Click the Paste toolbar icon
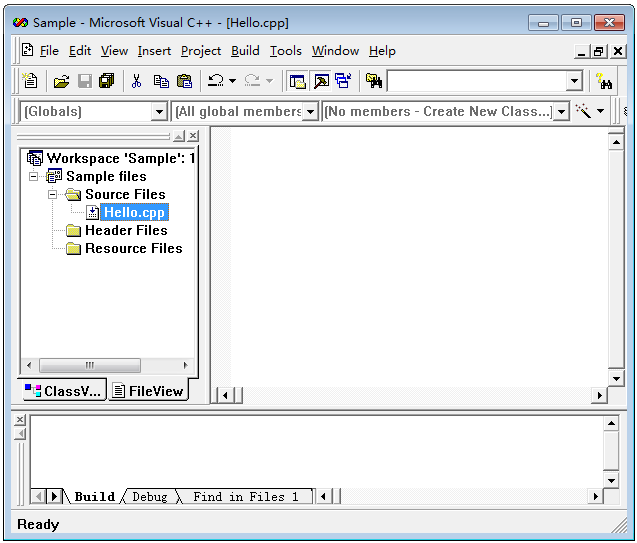Screen dimensions: 637x543 [x=184, y=81]
